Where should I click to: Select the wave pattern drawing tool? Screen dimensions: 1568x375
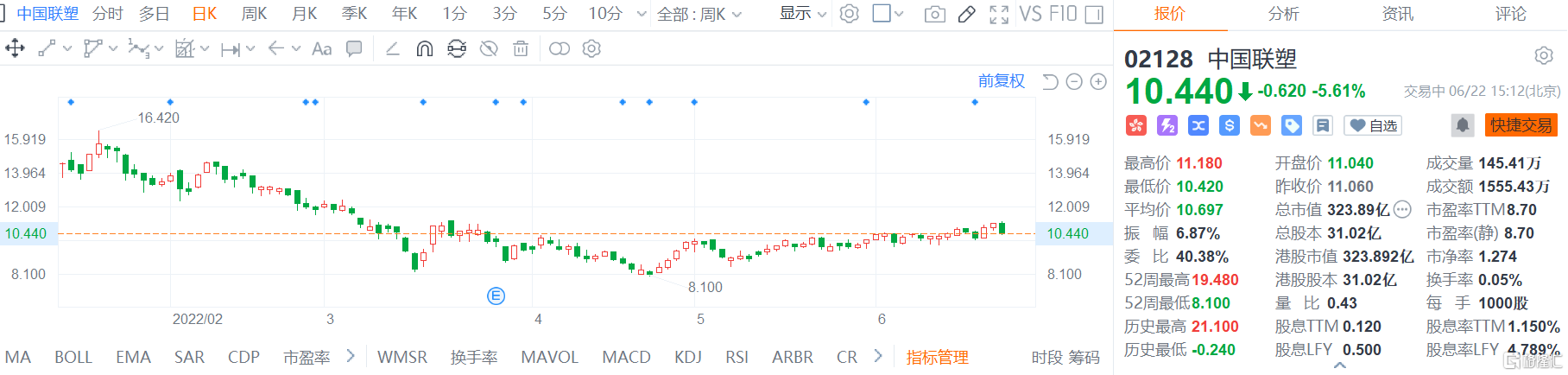138,48
